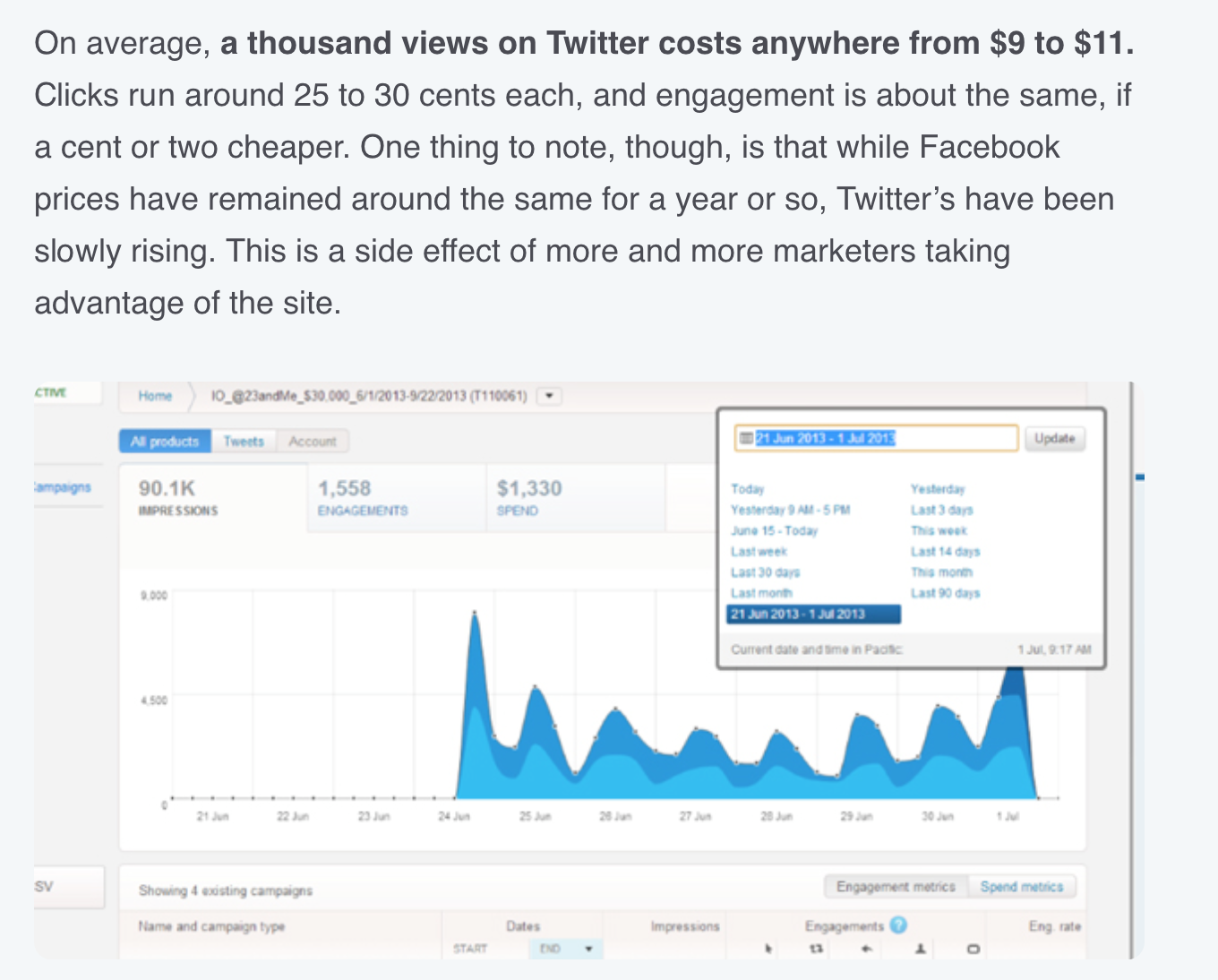
Task: Choose the June 15 - Today range
Action: (774, 530)
